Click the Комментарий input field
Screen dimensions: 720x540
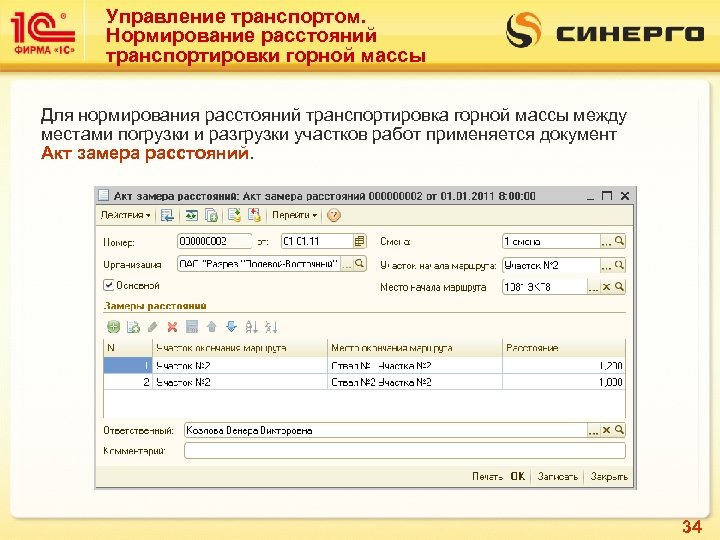[x=405, y=450]
